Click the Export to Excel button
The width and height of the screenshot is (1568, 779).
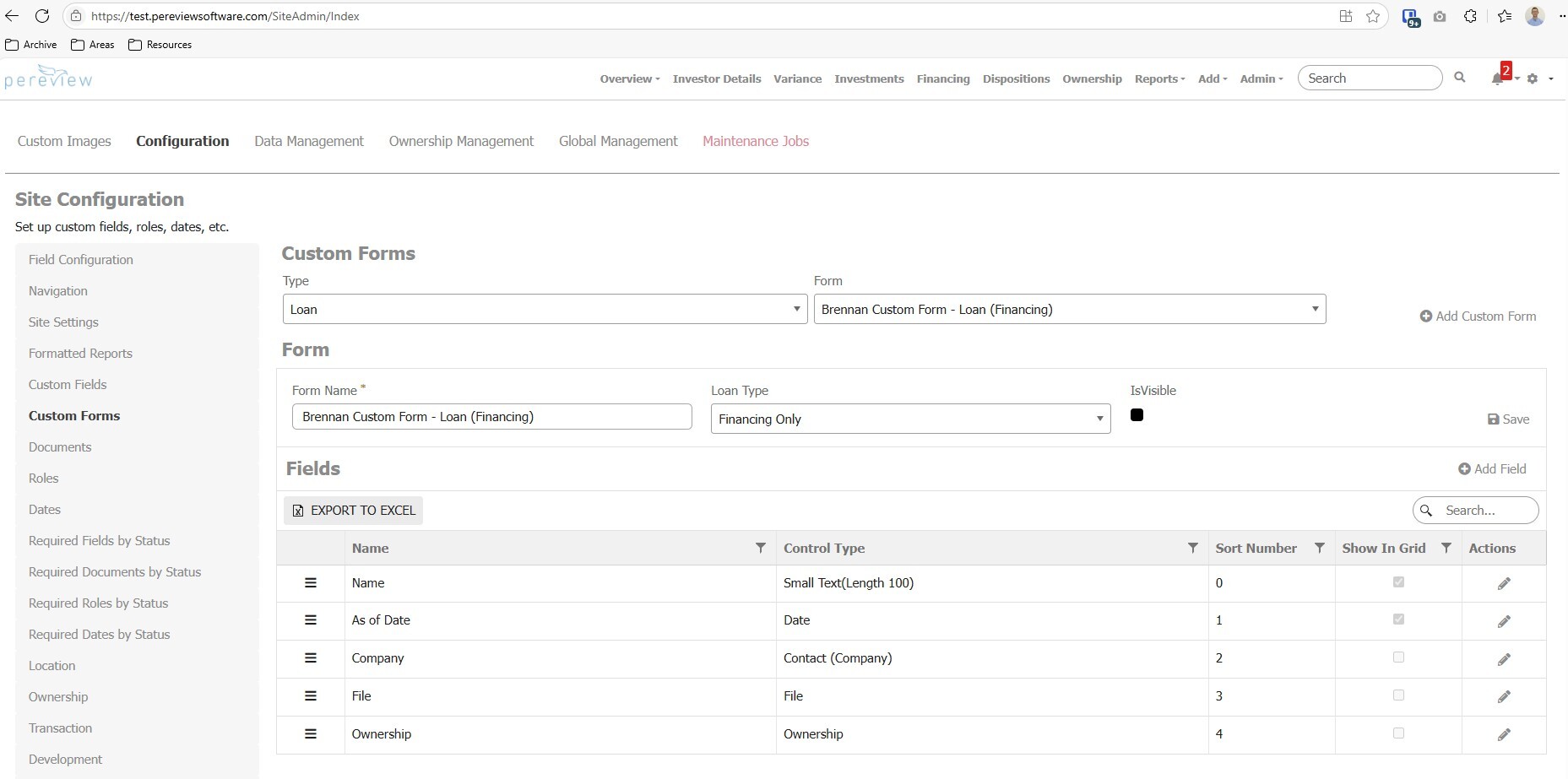[x=354, y=511]
